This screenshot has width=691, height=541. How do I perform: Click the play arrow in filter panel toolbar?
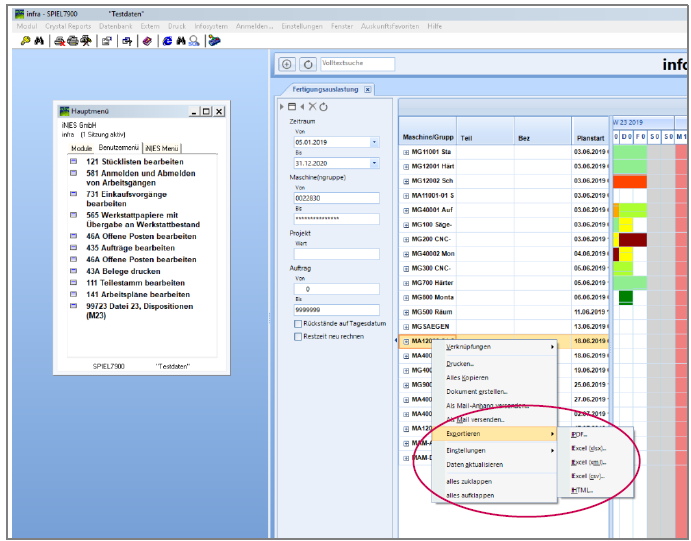coord(281,106)
